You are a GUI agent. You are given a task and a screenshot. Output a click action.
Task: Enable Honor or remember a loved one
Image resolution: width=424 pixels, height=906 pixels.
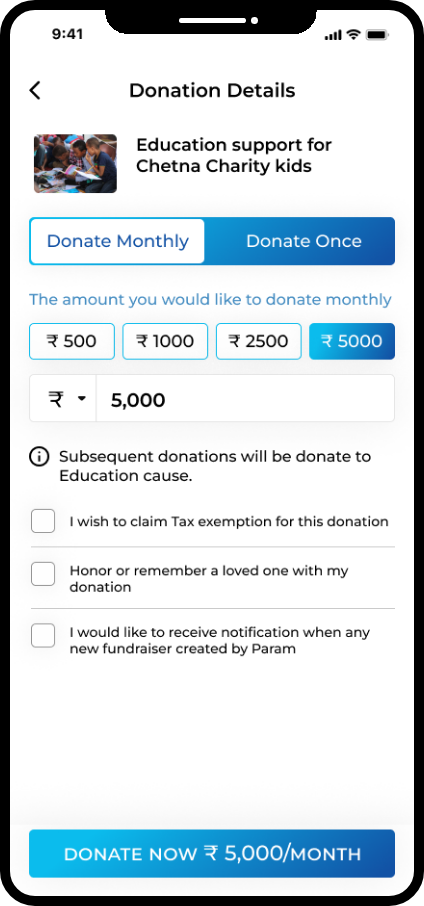[43, 574]
